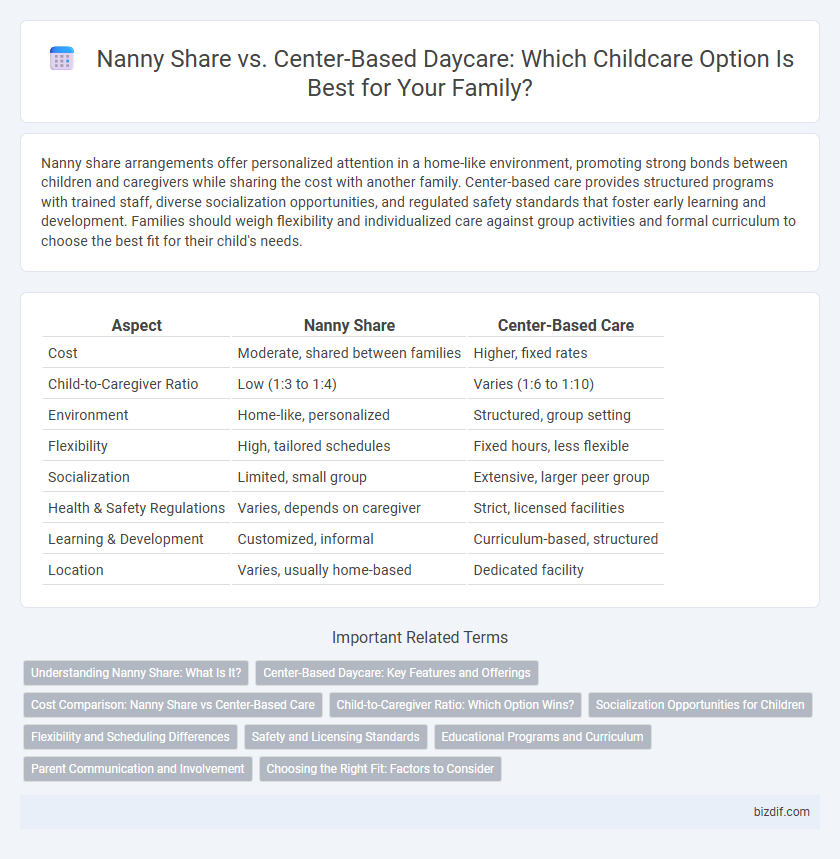Click 'Dedicated facility' cell
This screenshot has width=840, height=859.
click(x=565, y=570)
